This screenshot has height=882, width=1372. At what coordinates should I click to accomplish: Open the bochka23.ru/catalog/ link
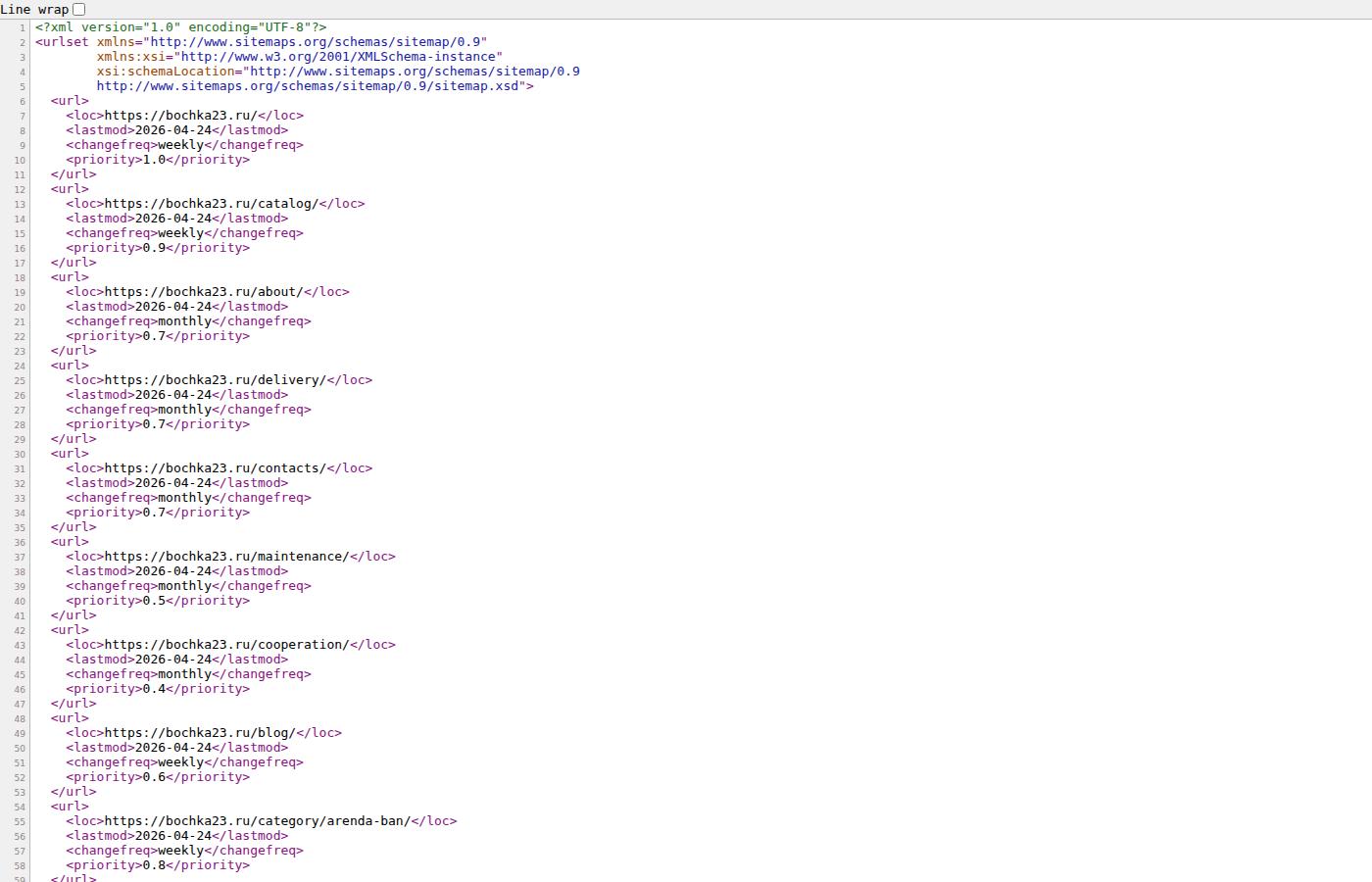coord(212,204)
